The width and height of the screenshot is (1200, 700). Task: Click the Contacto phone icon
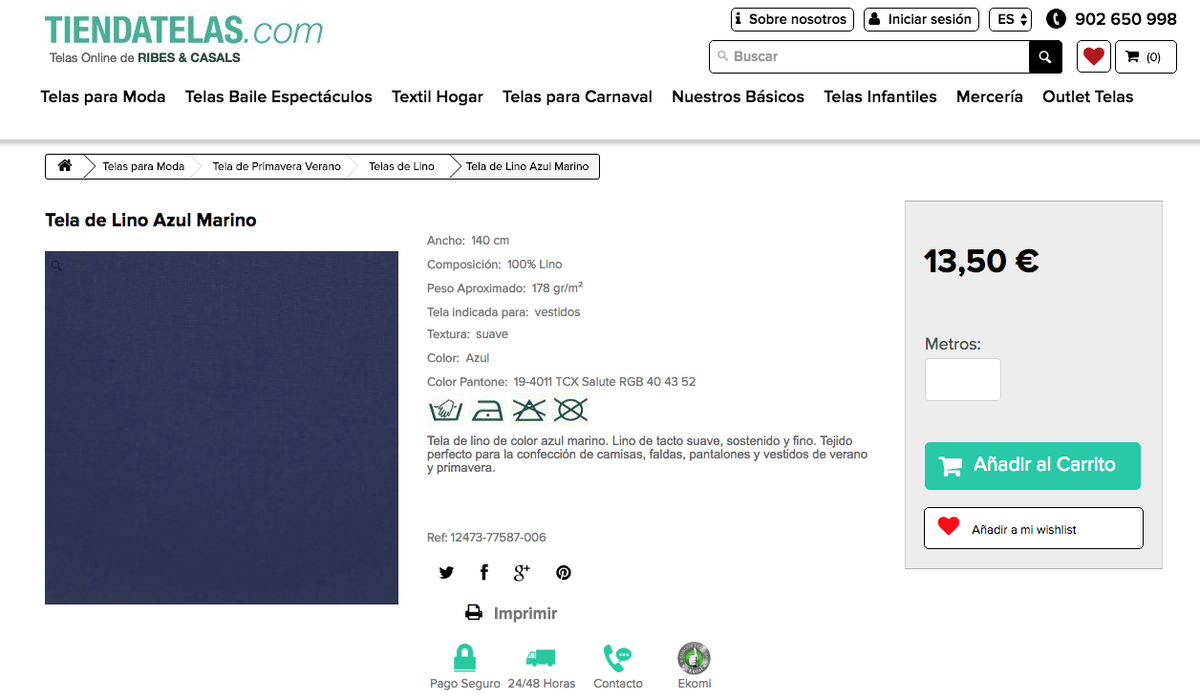(617, 657)
